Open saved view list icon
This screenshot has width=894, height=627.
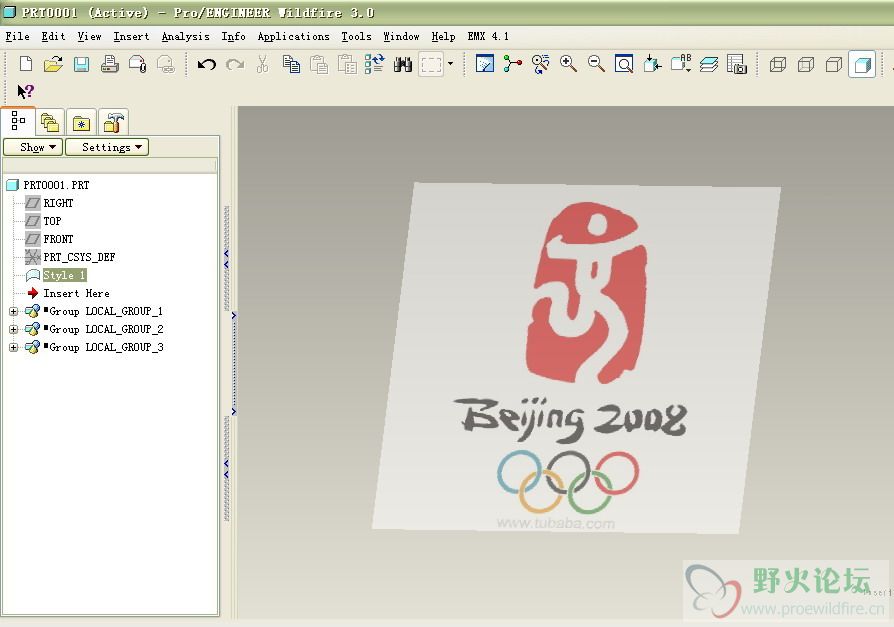coord(681,64)
